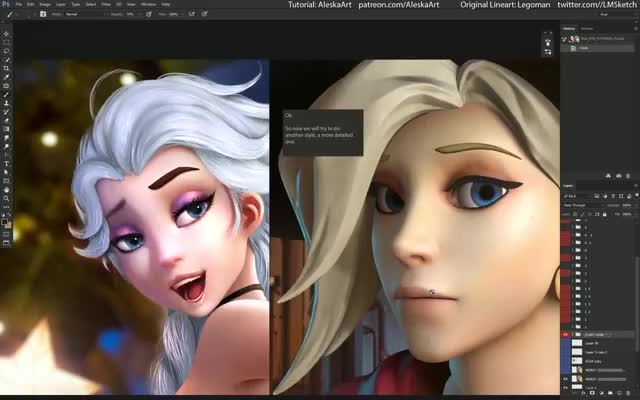Enable airbrush mode in the options bar
Image resolution: width=640 pixels, height=400 pixels.
191,14
